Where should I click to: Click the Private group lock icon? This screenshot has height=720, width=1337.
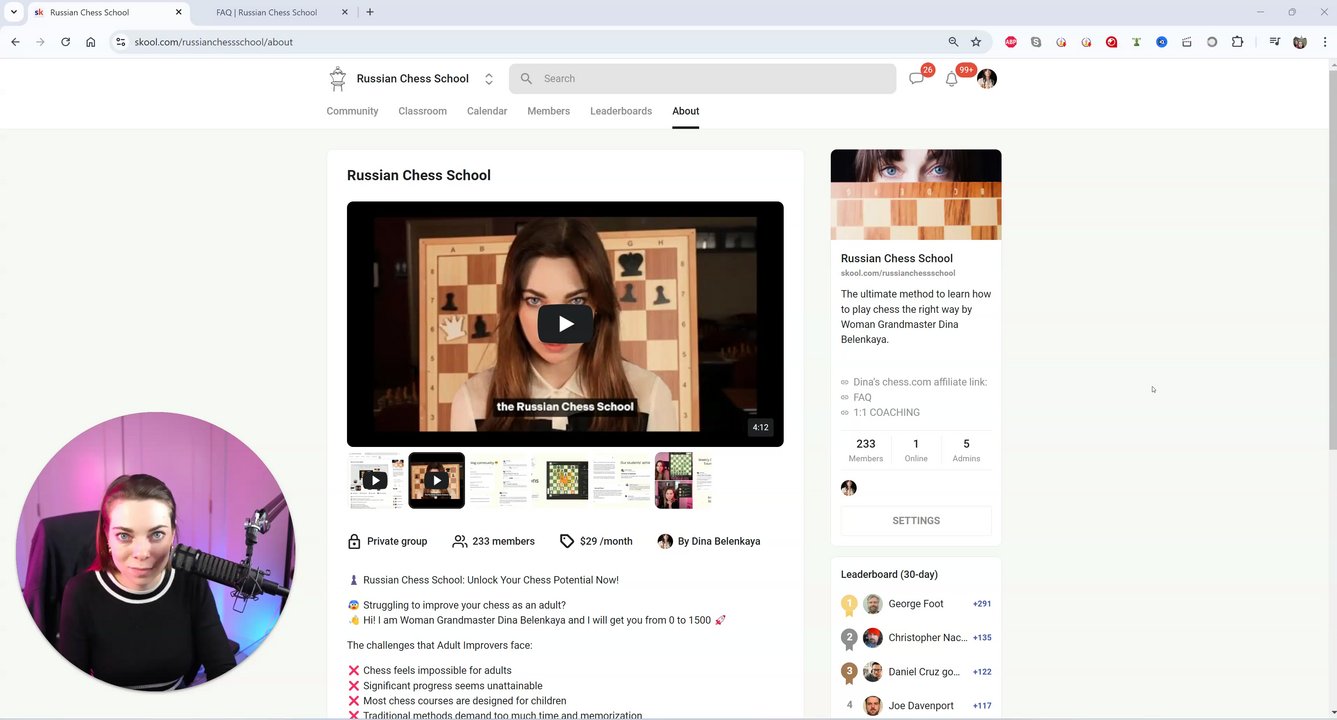point(354,541)
